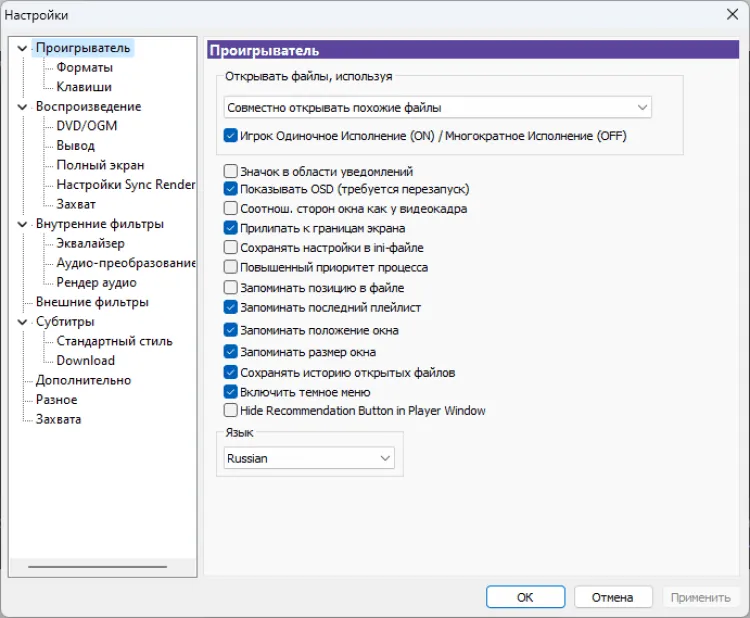Image resolution: width=750 pixels, height=618 pixels.
Task: Select Воспроизведение in the tree
Action: (x=88, y=107)
